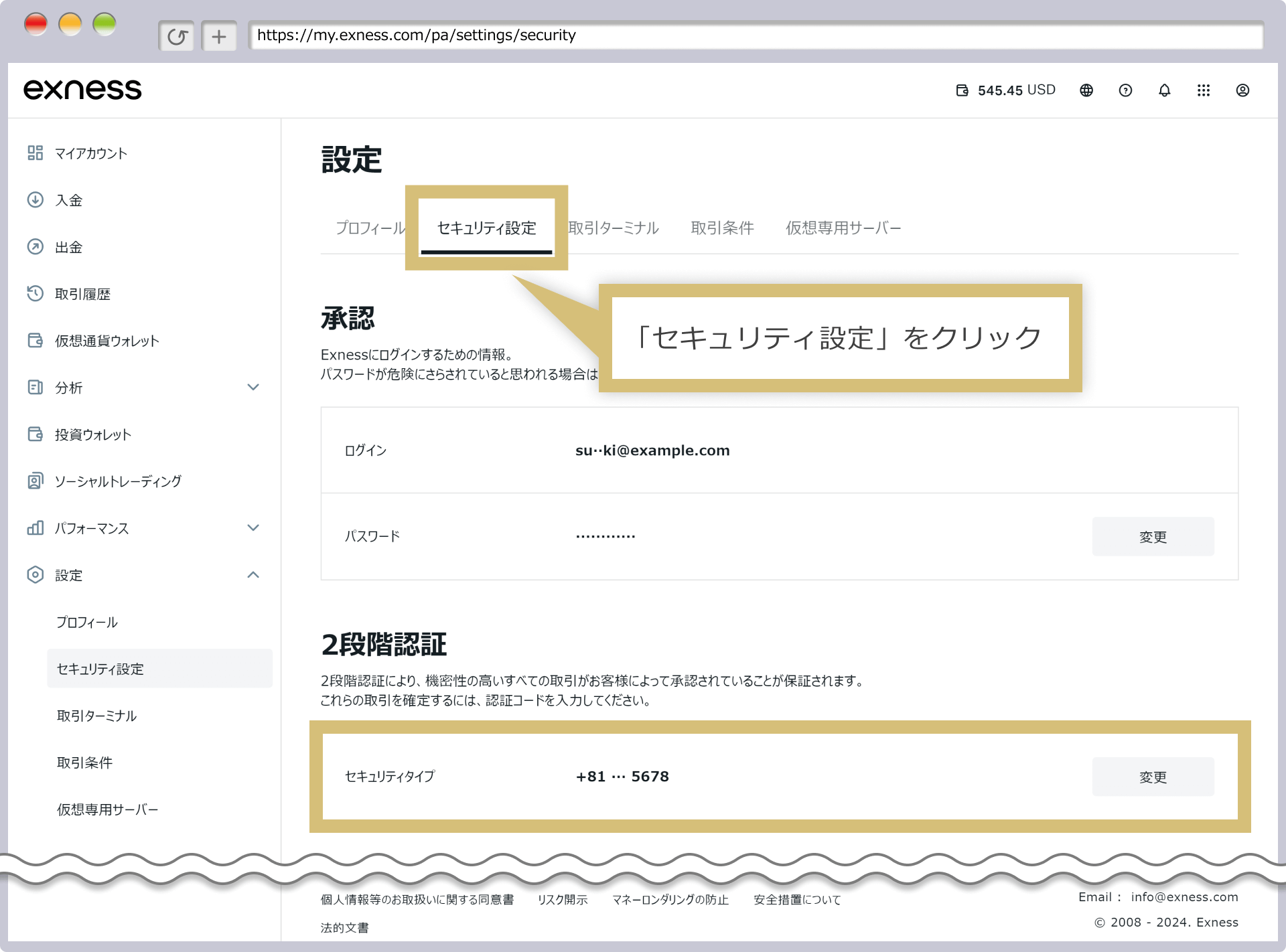Screen dimensions: 1286x952
Task: Click the phone number +81 ··· 5678
Action: [x=622, y=777]
